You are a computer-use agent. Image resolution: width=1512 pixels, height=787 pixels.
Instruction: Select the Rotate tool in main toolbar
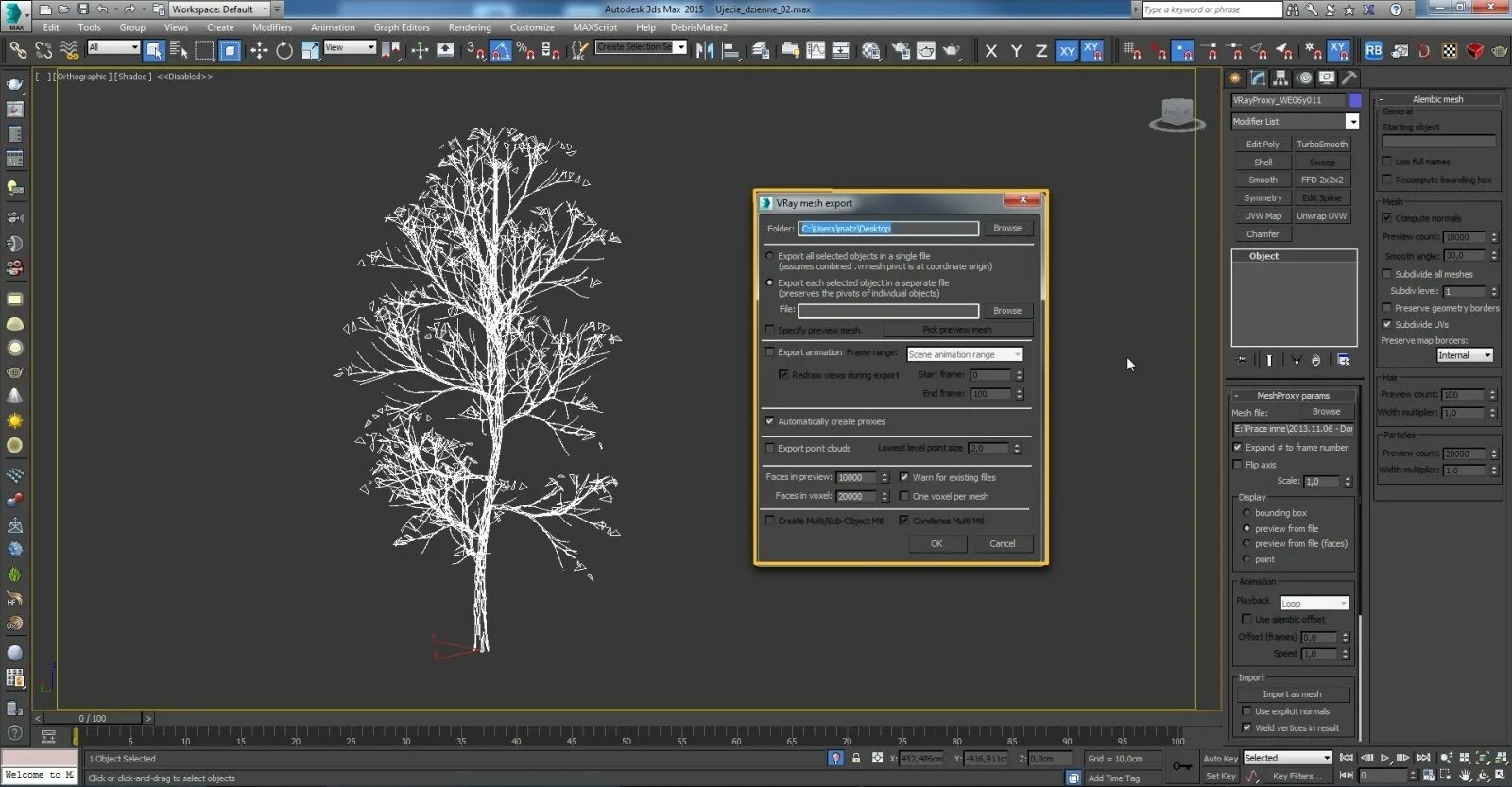tap(284, 50)
